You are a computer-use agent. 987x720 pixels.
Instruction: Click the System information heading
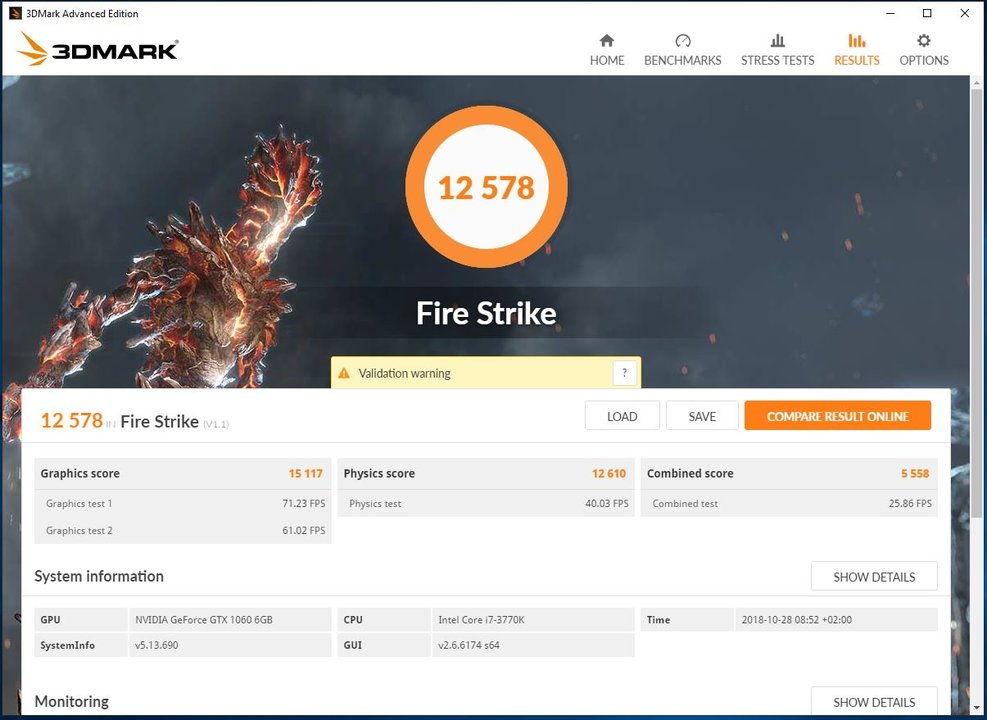pos(99,576)
